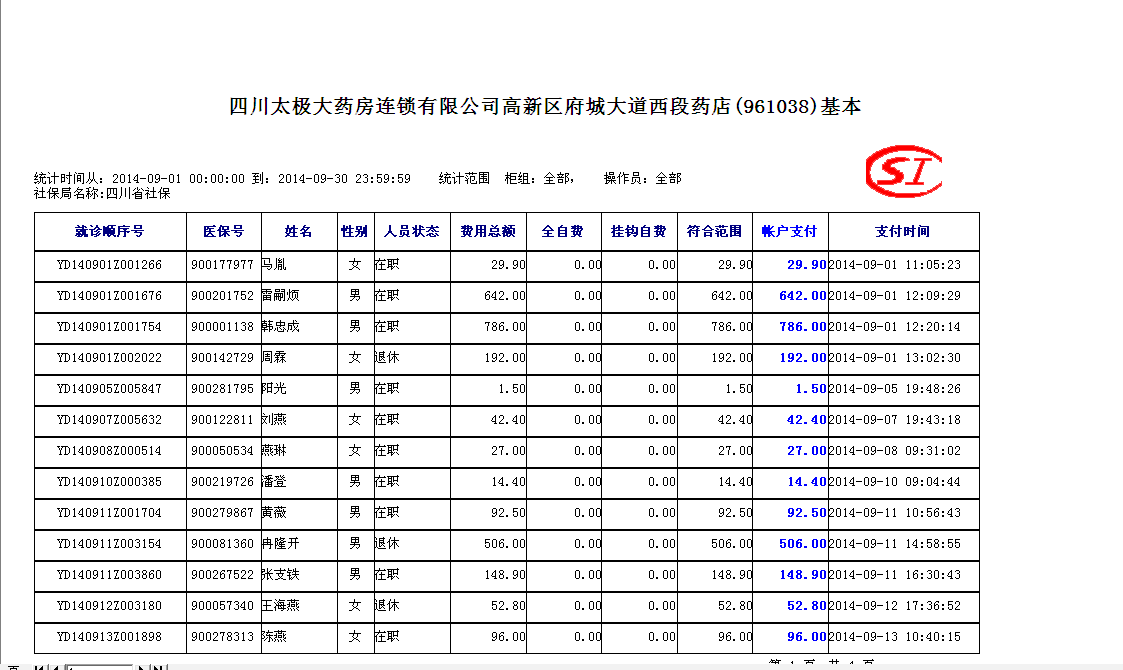Click the report title mentioning 府城大道西段药店
The width and height of the screenshot is (1123, 670).
click(x=545, y=106)
